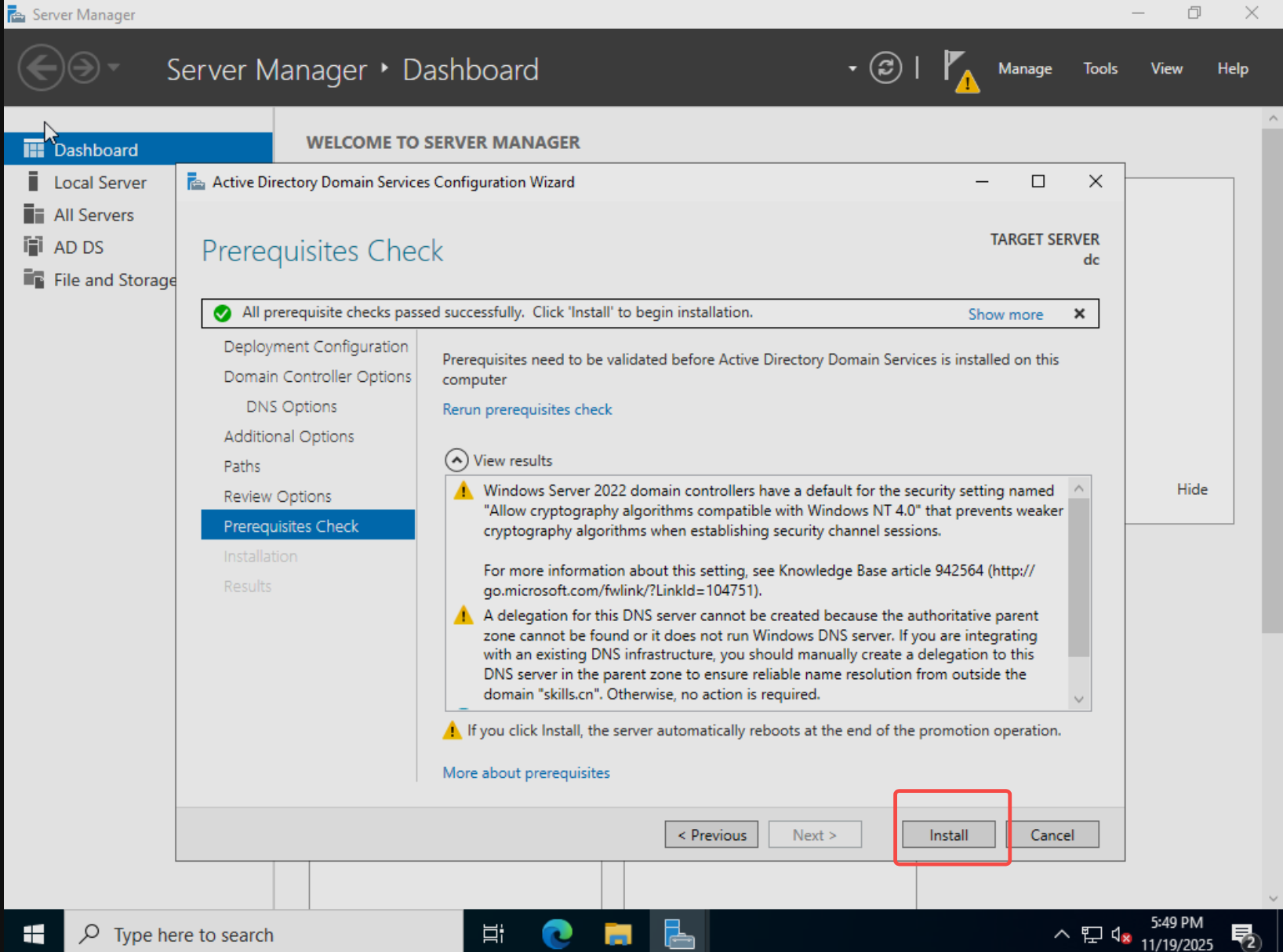
Task: Cancel the AD DS configuration wizard
Action: [1052, 834]
